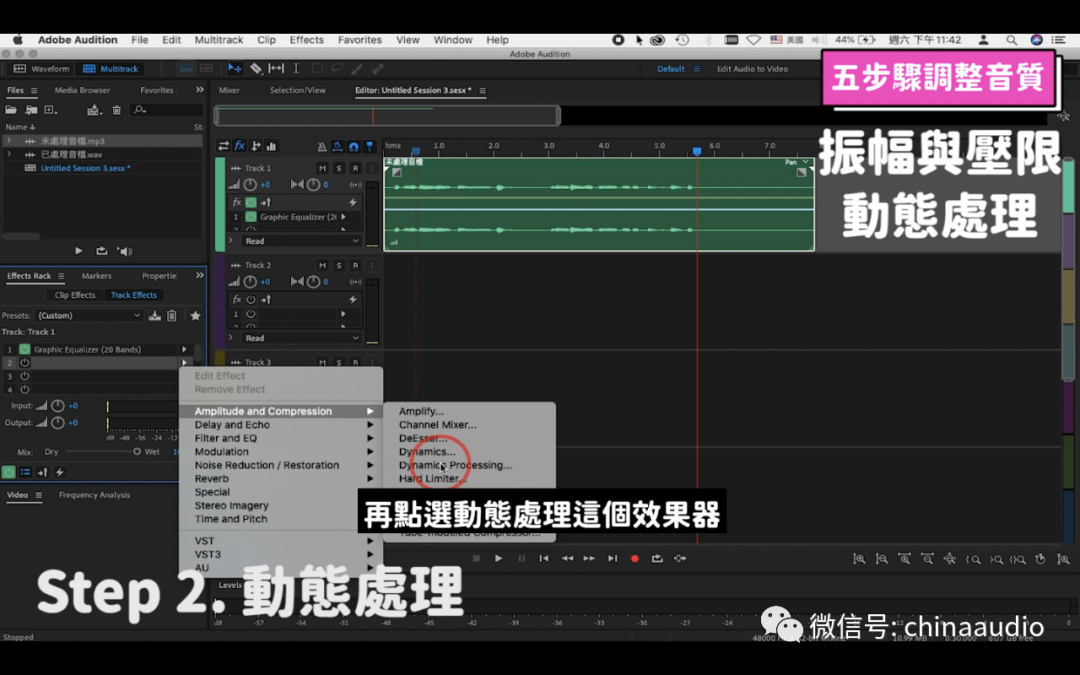The height and width of the screenshot is (675, 1080).
Task: Click trash icon in Files panel
Action: (x=116, y=110)
